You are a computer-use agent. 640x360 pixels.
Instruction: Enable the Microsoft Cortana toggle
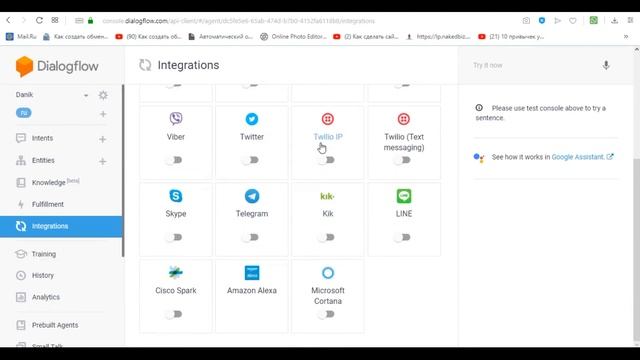pos(327,314)
